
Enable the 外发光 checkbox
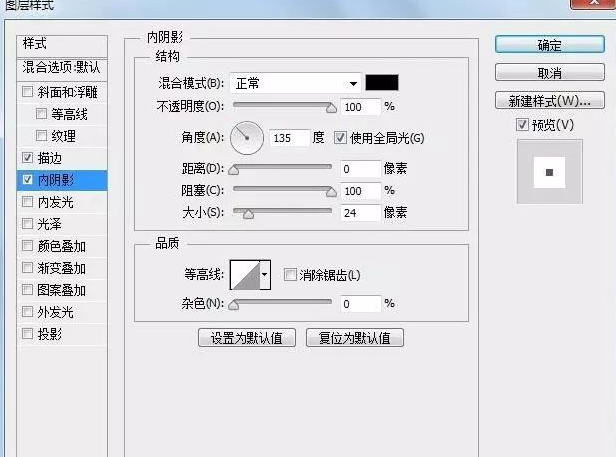pyautogui.click(x=28, y=312)
